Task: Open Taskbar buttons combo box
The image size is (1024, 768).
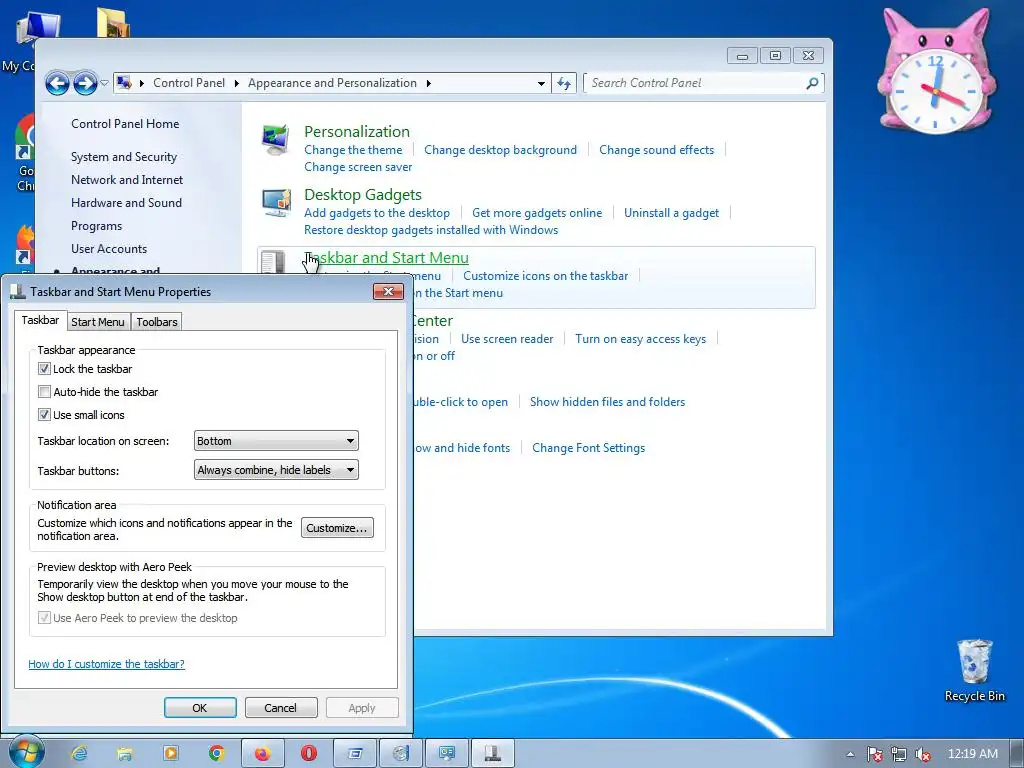Action: (276, 470)
